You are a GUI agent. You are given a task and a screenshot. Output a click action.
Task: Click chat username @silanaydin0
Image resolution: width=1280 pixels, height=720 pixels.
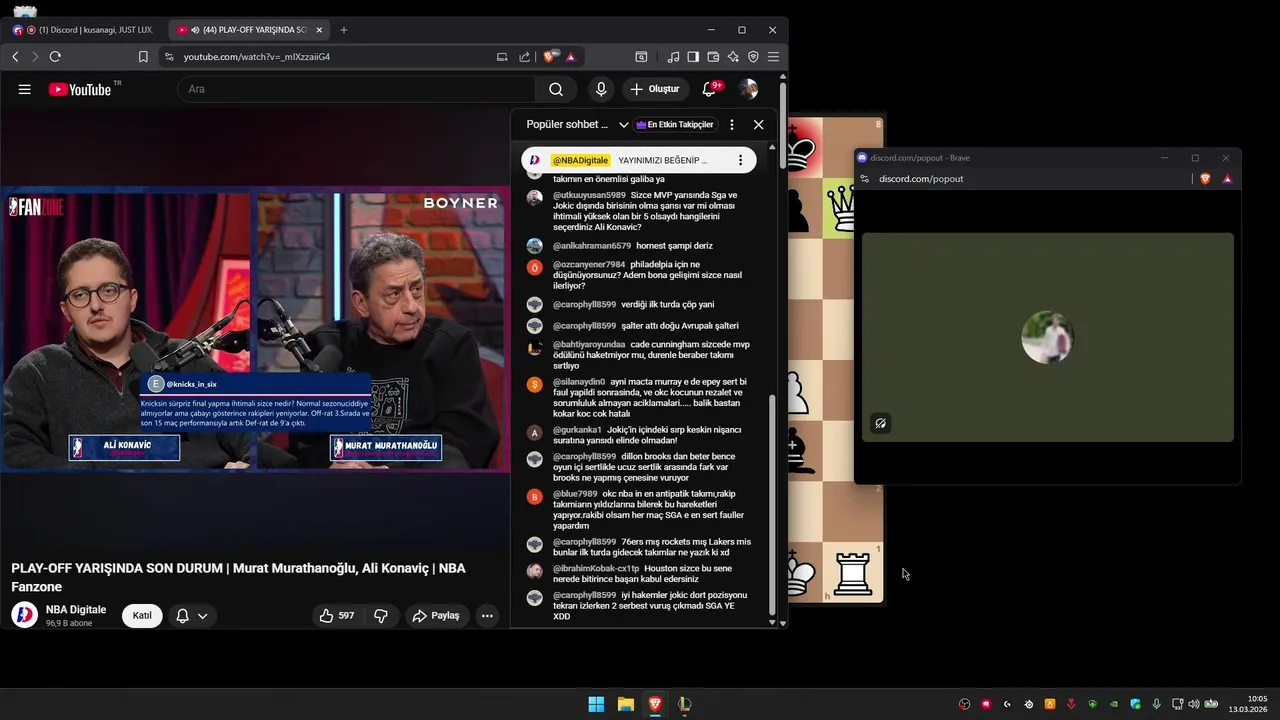pos(579,382)
